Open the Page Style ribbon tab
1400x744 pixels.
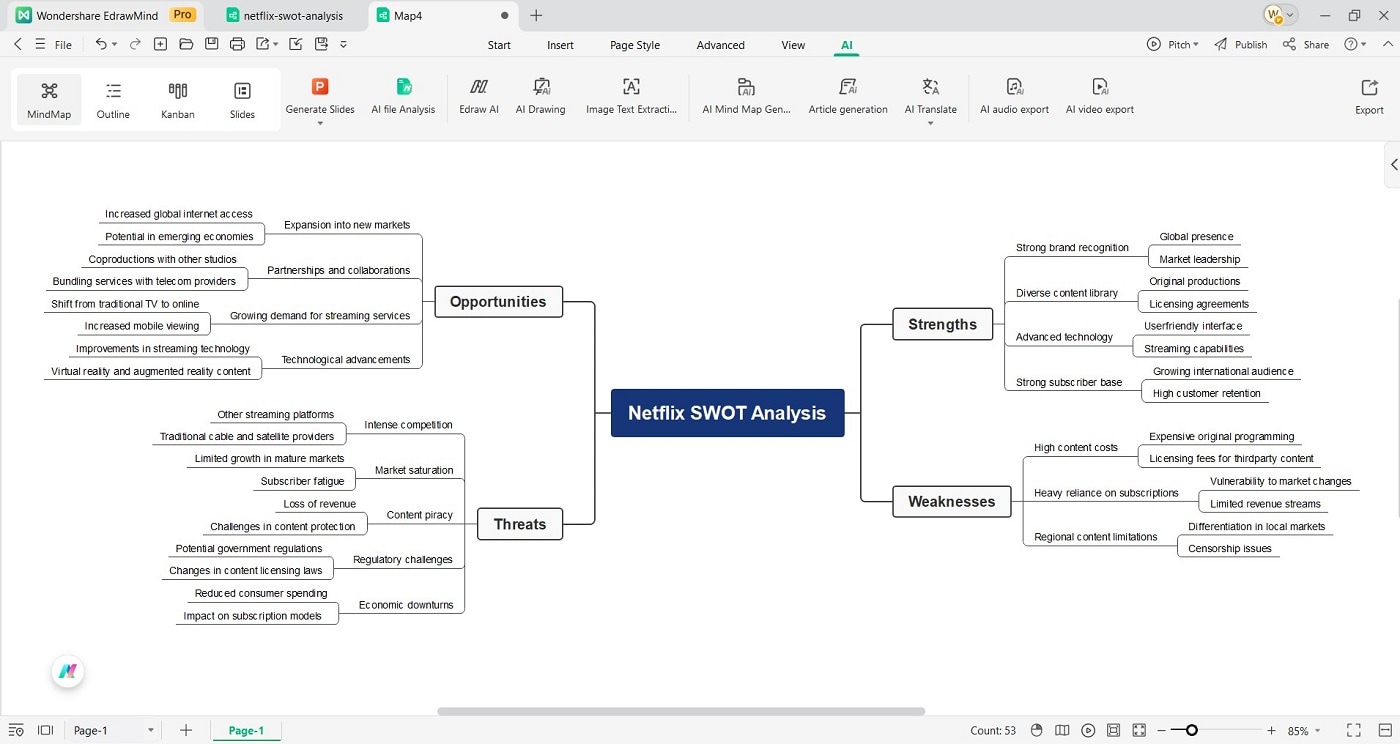pos(635,45)
